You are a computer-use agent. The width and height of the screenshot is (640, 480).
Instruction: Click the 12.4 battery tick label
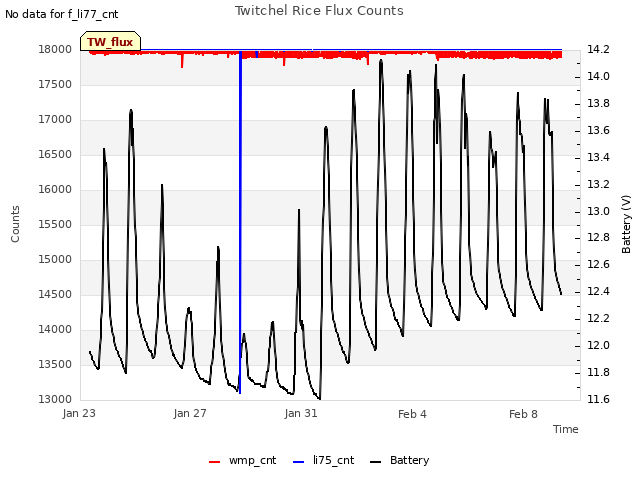point(598,292)
